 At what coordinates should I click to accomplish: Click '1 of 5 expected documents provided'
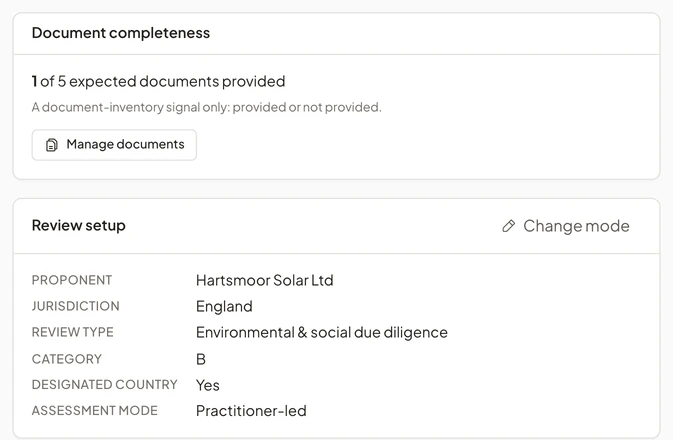coord(158,82)
